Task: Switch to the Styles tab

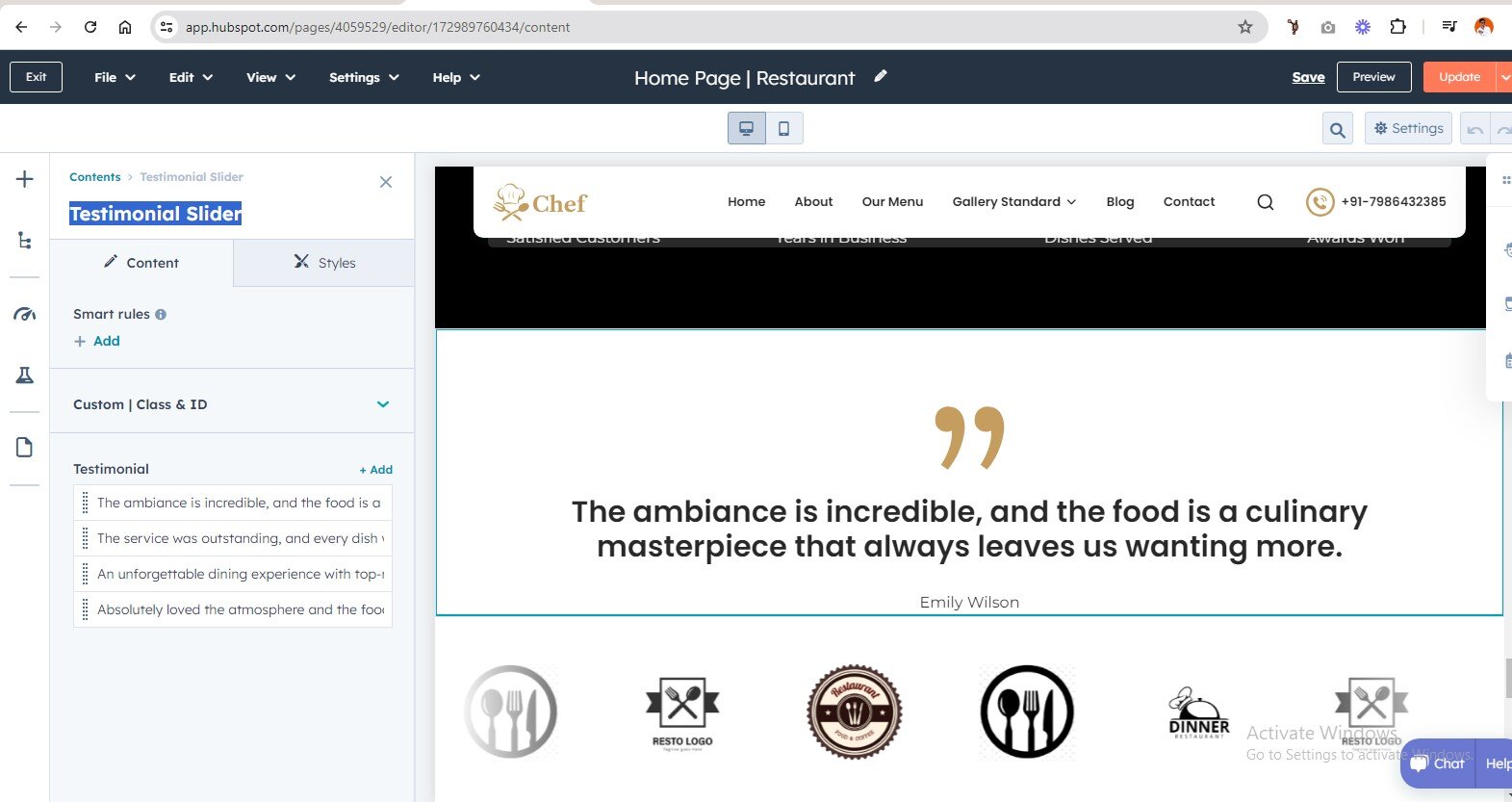Action: 324,263
